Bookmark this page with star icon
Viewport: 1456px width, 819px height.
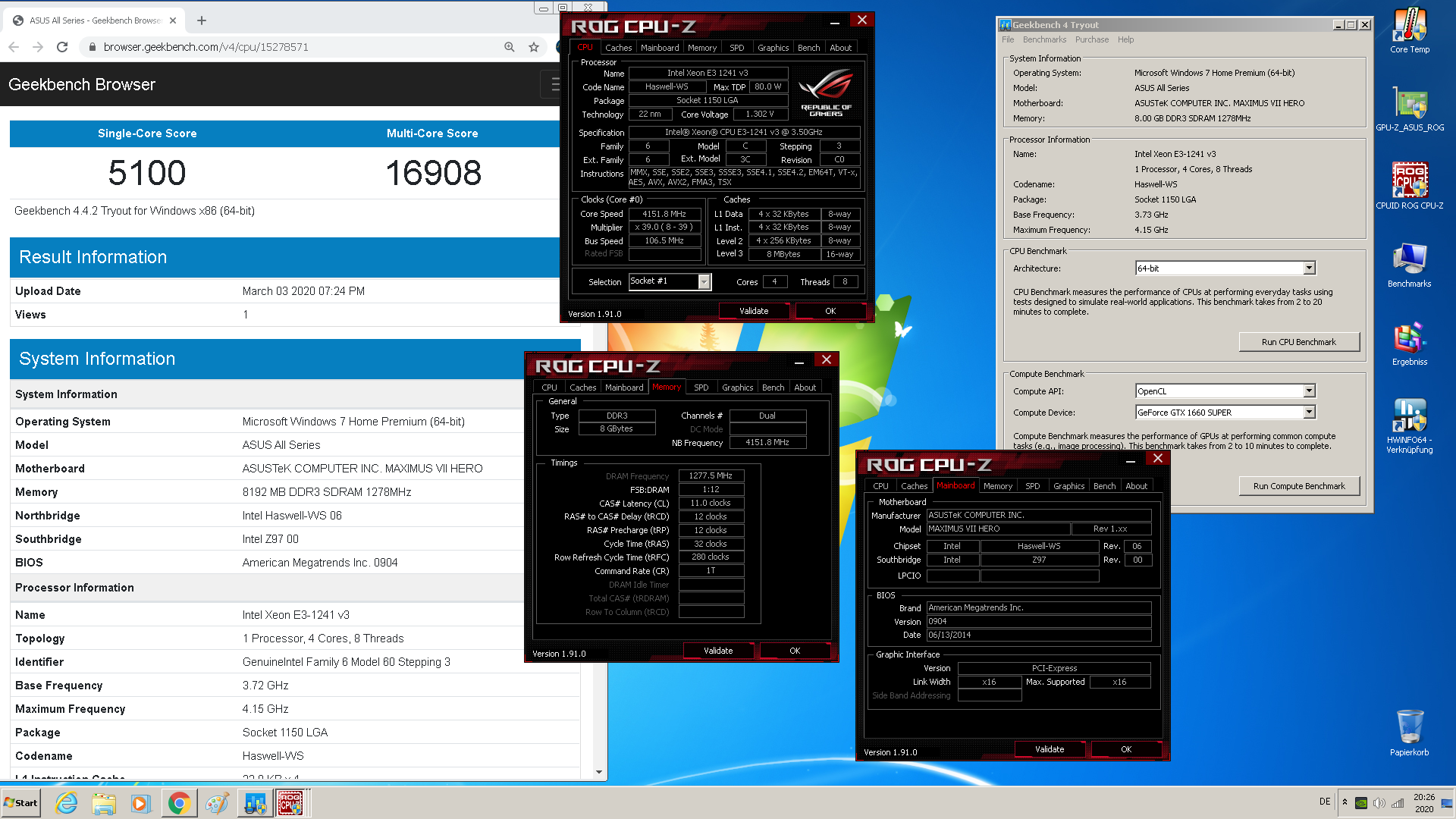534,47
